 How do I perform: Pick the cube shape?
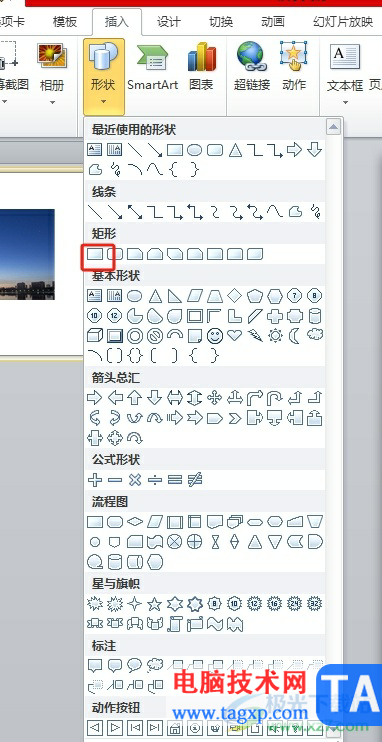[x=95, y=336]
